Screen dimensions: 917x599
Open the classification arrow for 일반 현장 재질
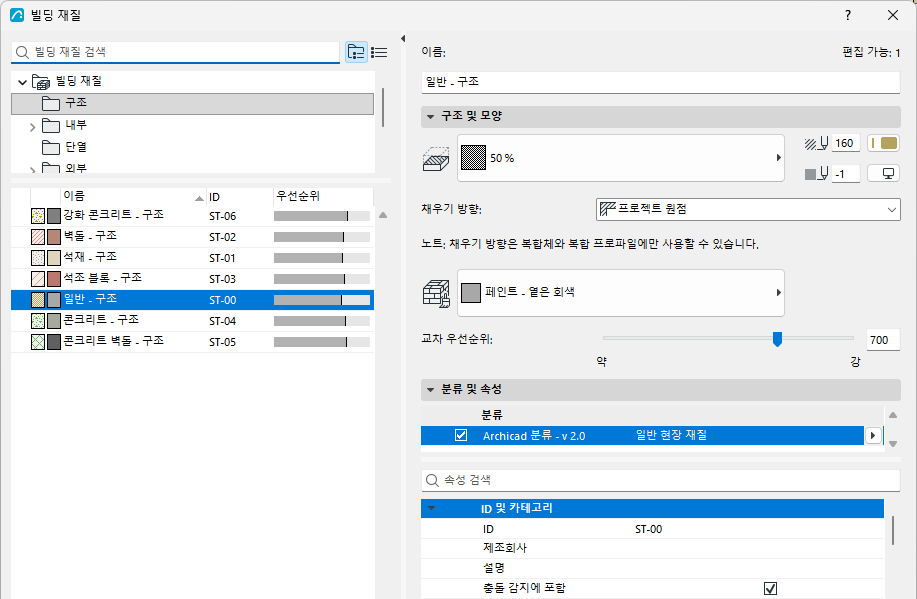873,435
